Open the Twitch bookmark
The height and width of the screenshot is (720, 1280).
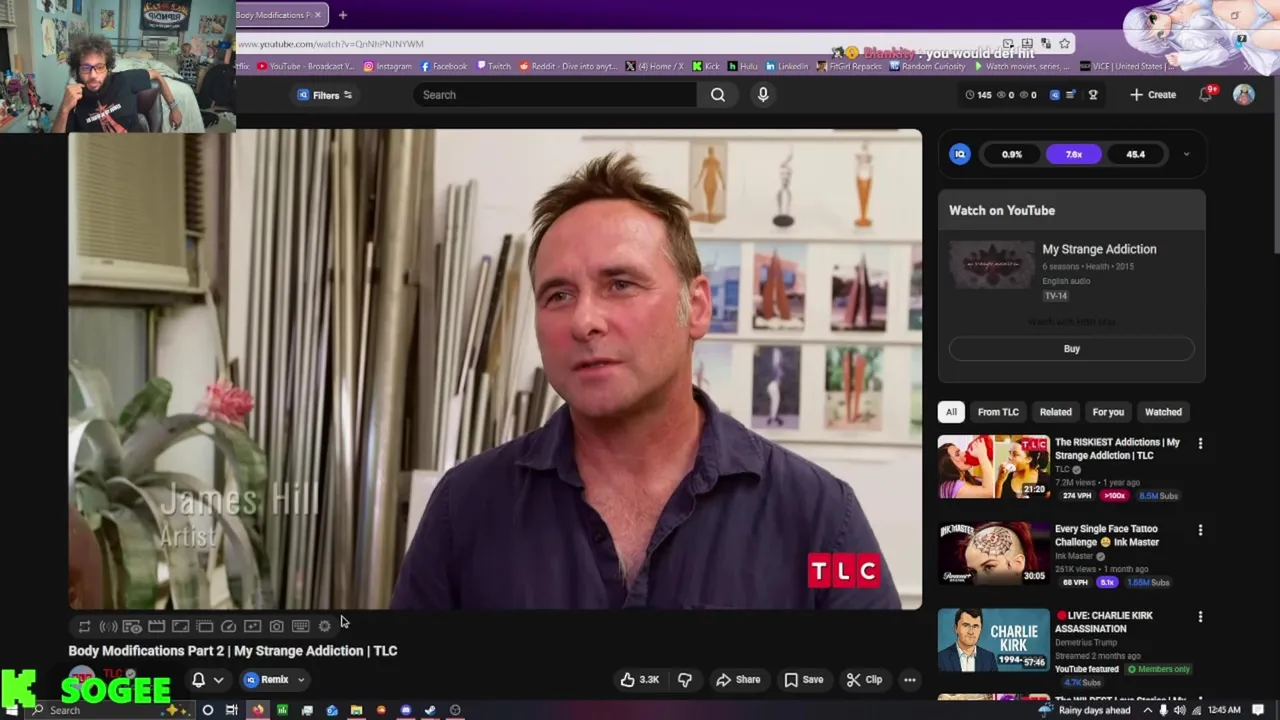click(494, 66)
